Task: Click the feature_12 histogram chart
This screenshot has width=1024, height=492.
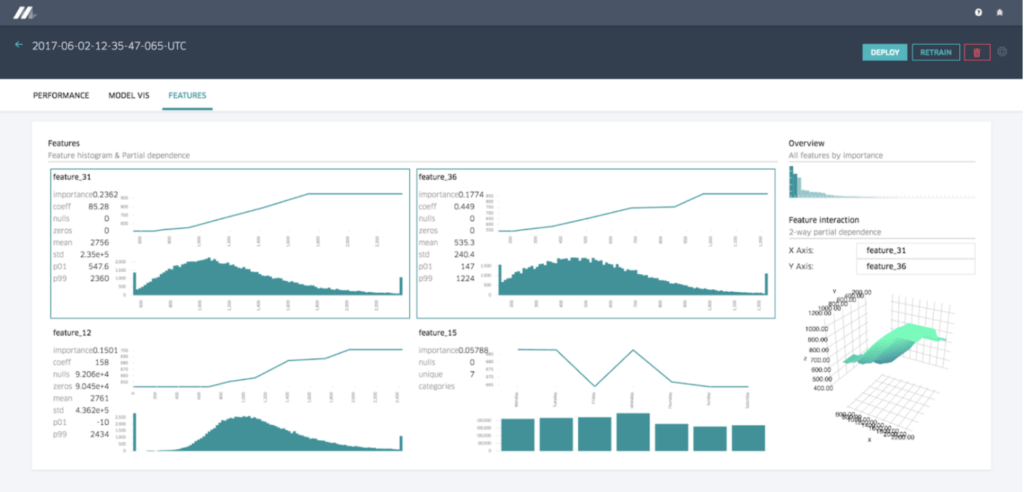Action: (x=267, y=433)
